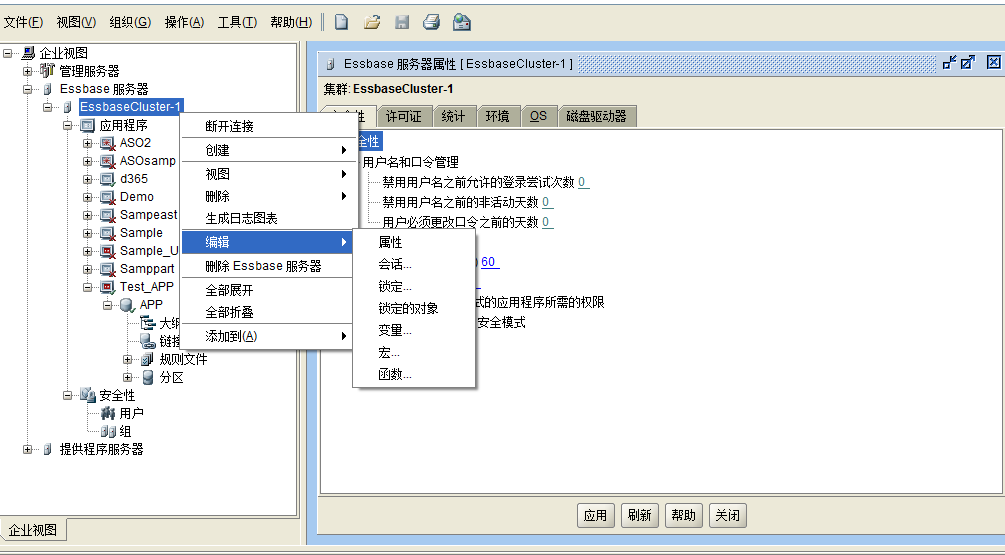The width and height of the screenshot is (1005, 555).
Task: Select 变量... in the submenu
Action: coord(414,331)
